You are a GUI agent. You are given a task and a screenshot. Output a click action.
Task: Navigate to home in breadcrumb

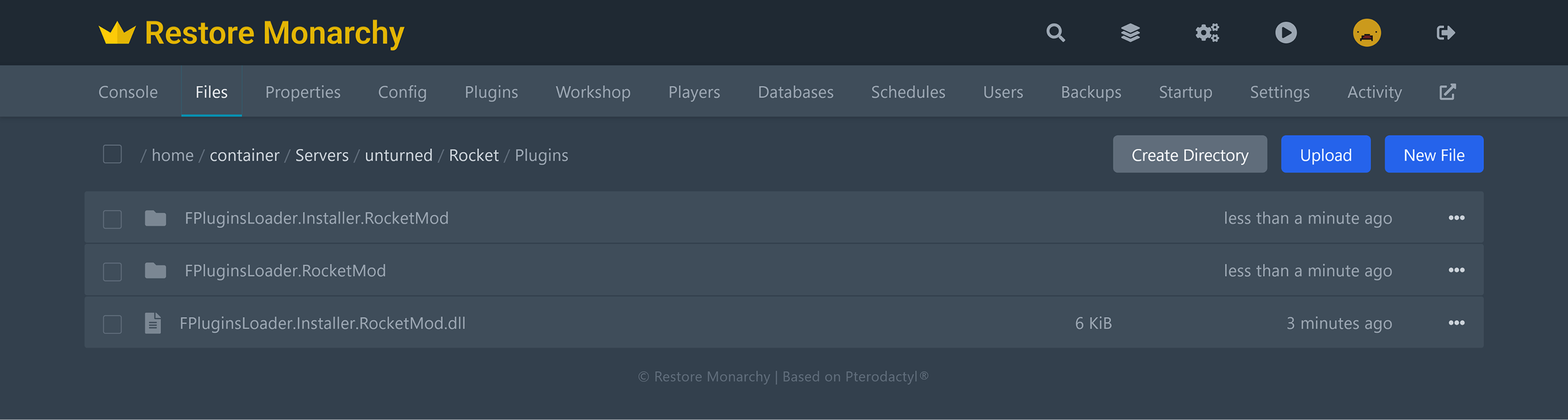[x=173, y=155]
